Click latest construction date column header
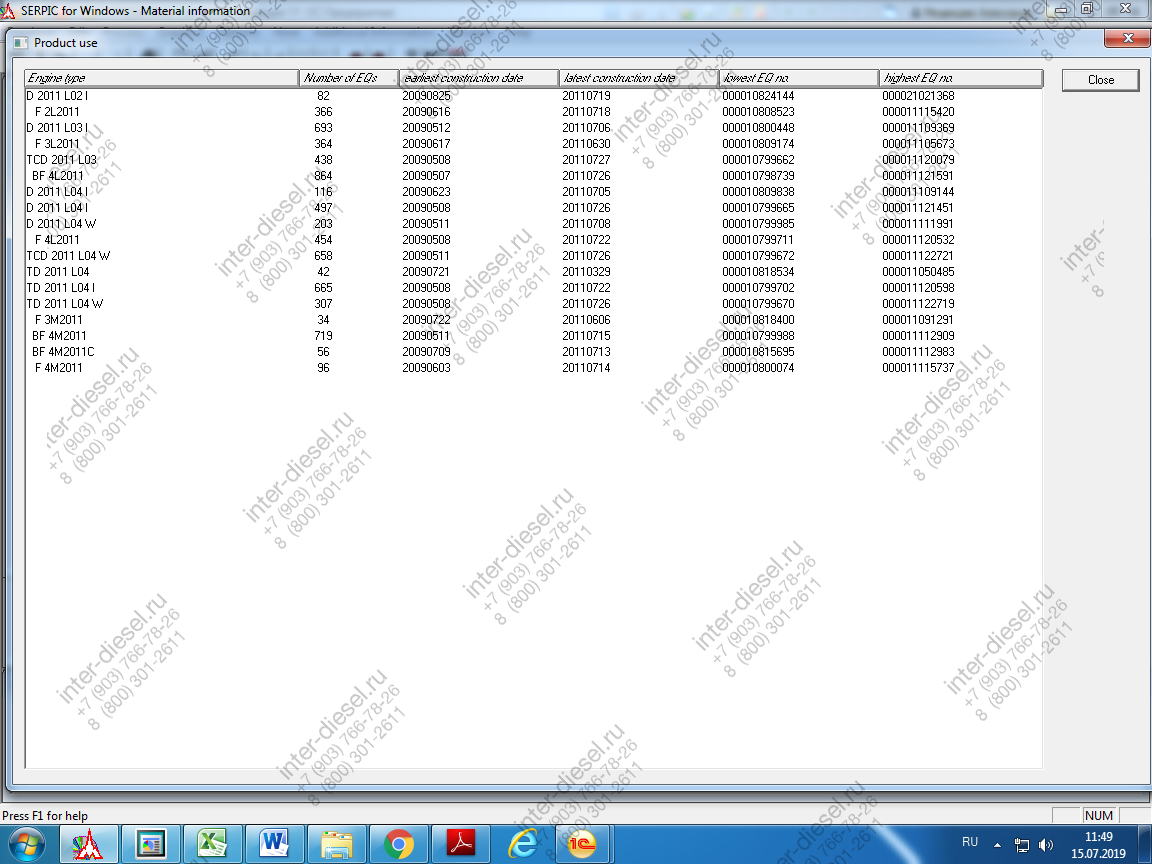 pos(639,78)
